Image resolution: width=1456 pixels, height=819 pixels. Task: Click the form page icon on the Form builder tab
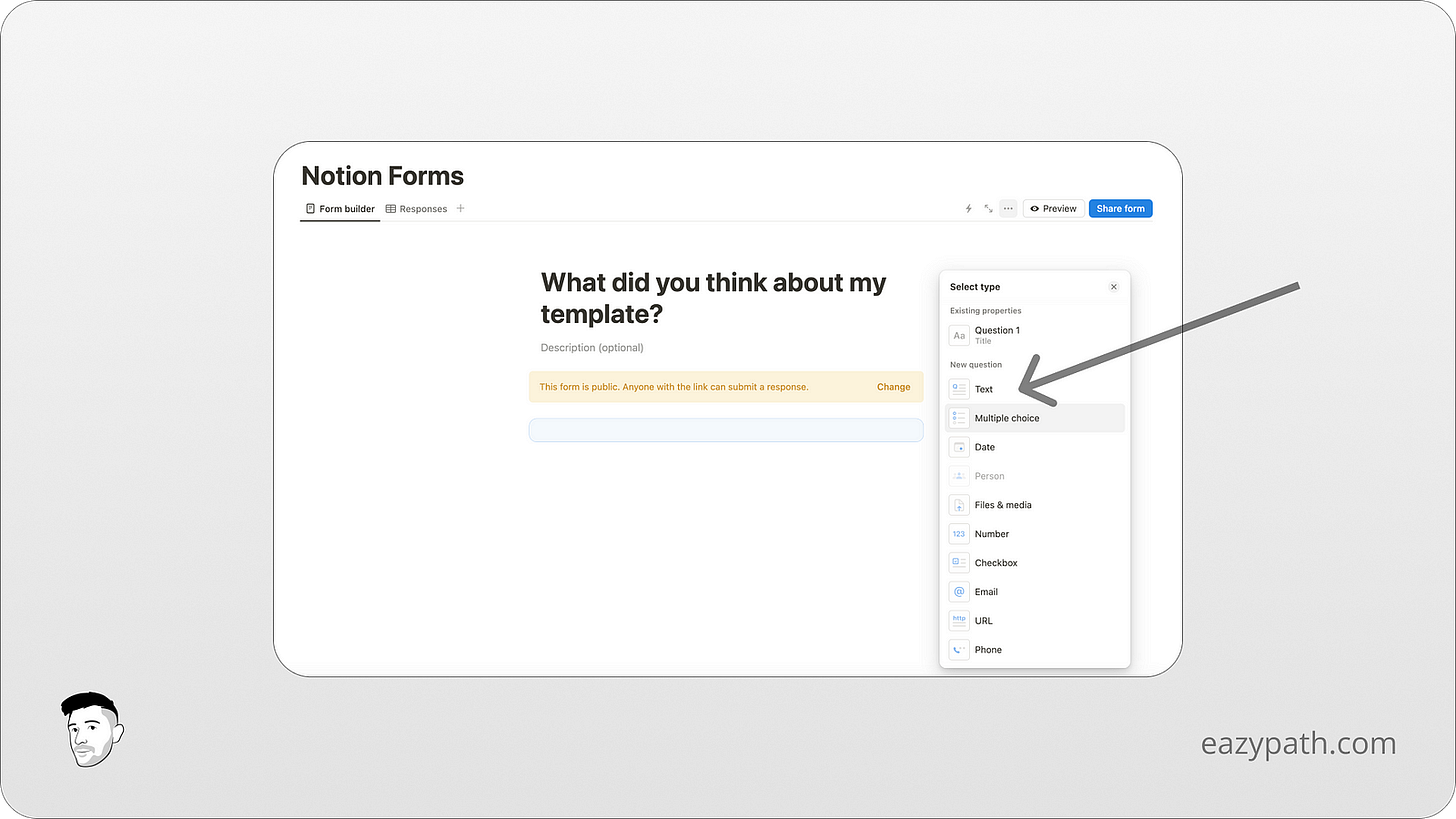coord(311,209)
